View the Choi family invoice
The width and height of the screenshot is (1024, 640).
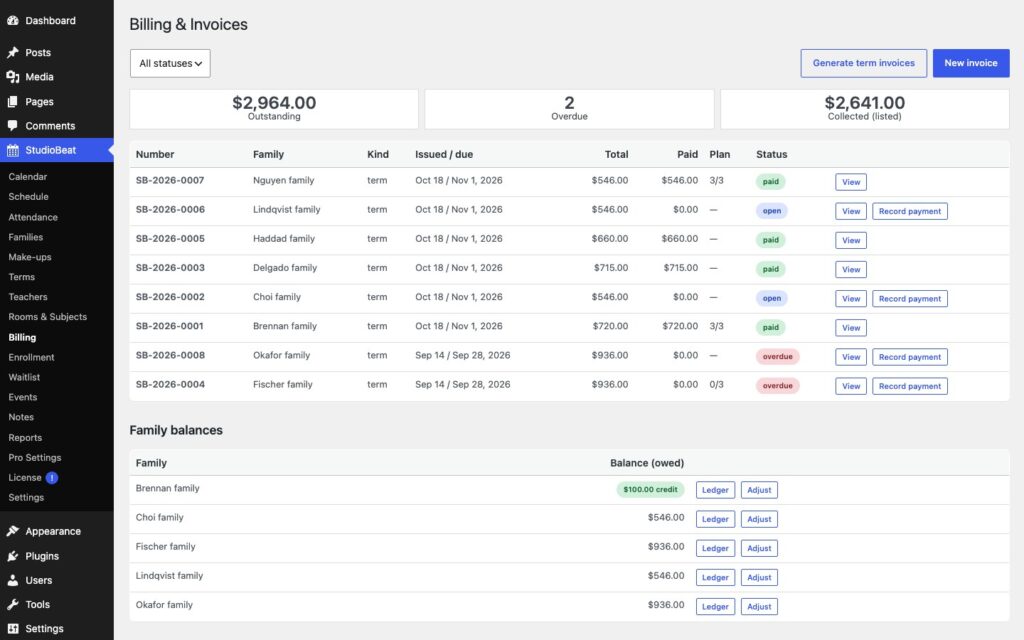point(850,298)
